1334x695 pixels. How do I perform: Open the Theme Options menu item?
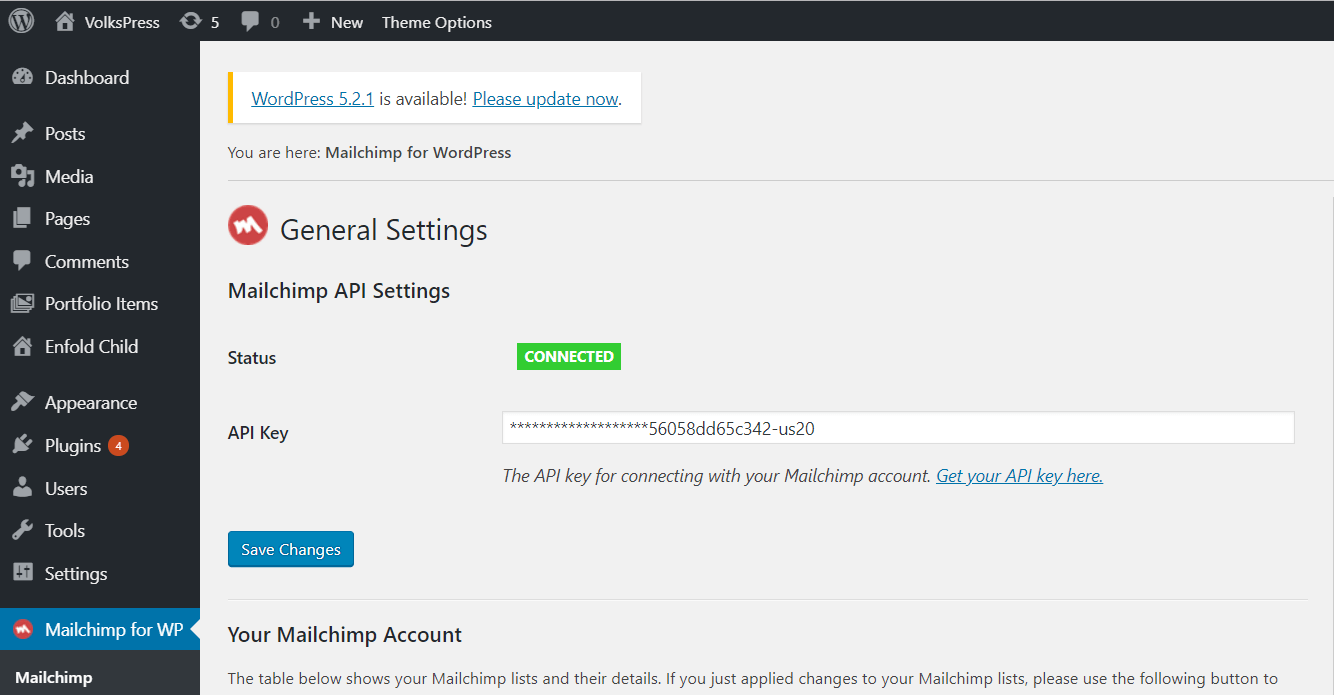436,21
